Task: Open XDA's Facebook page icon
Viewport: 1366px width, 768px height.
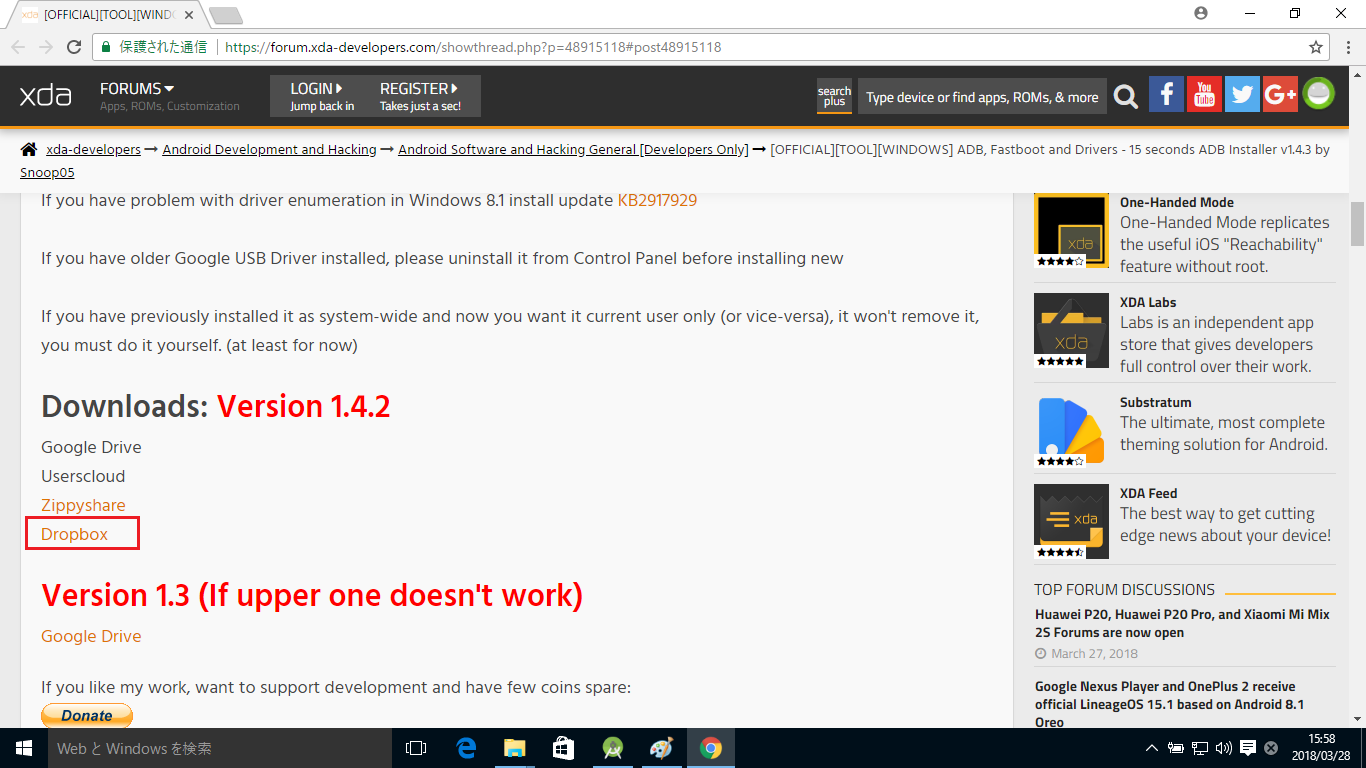Action: [1166, 94]
